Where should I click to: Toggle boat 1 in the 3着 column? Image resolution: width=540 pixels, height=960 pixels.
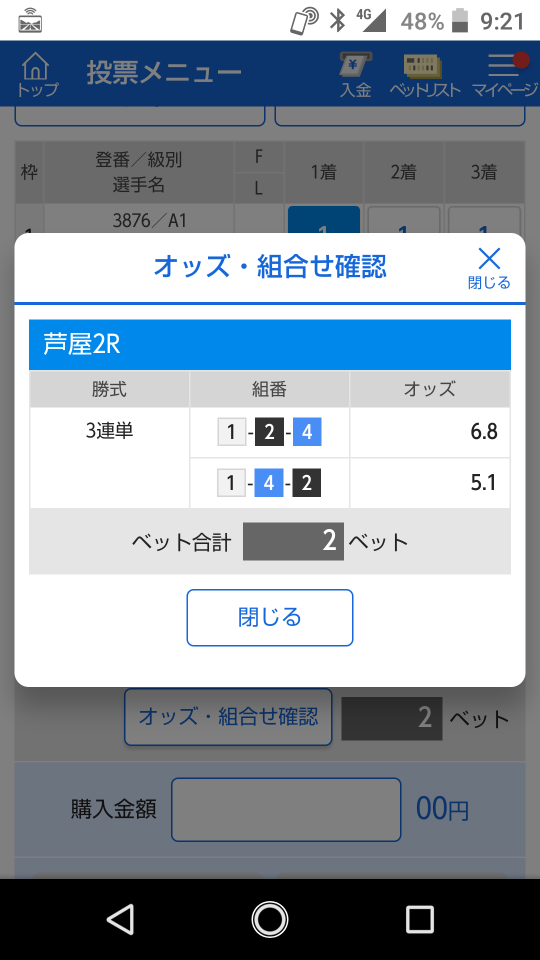[x=484, y=220]
